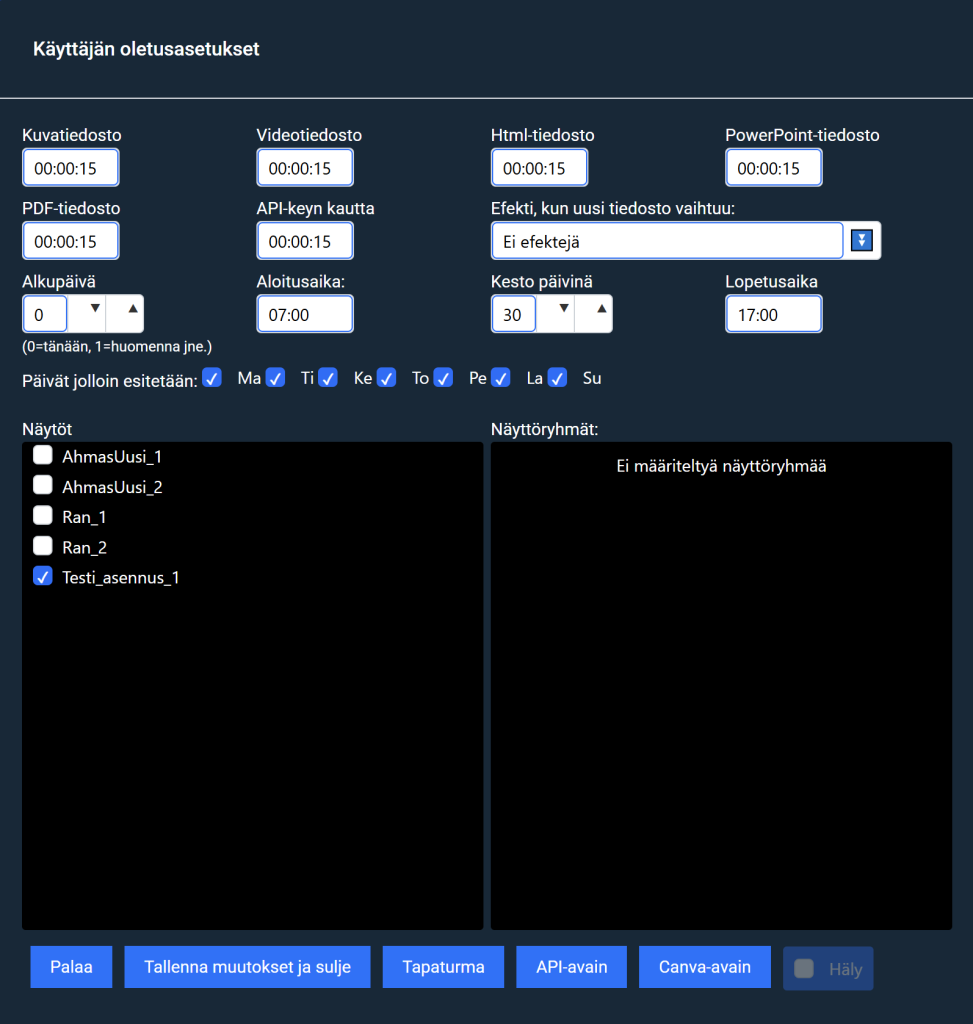Uncheck the Testi_asennus_1 display checkbox
Screen dimensions: 973x1024
[x=43, y=576]
